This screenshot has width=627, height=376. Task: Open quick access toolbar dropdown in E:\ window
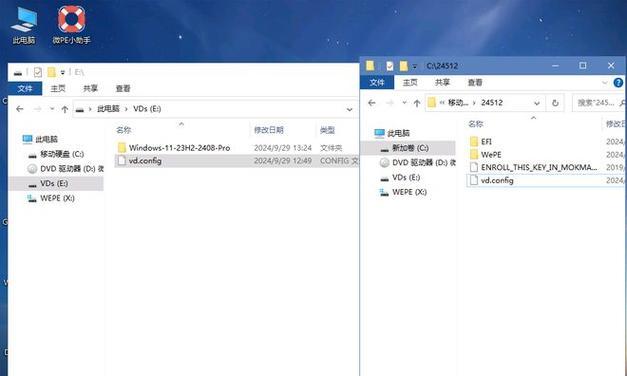point(63,73)
